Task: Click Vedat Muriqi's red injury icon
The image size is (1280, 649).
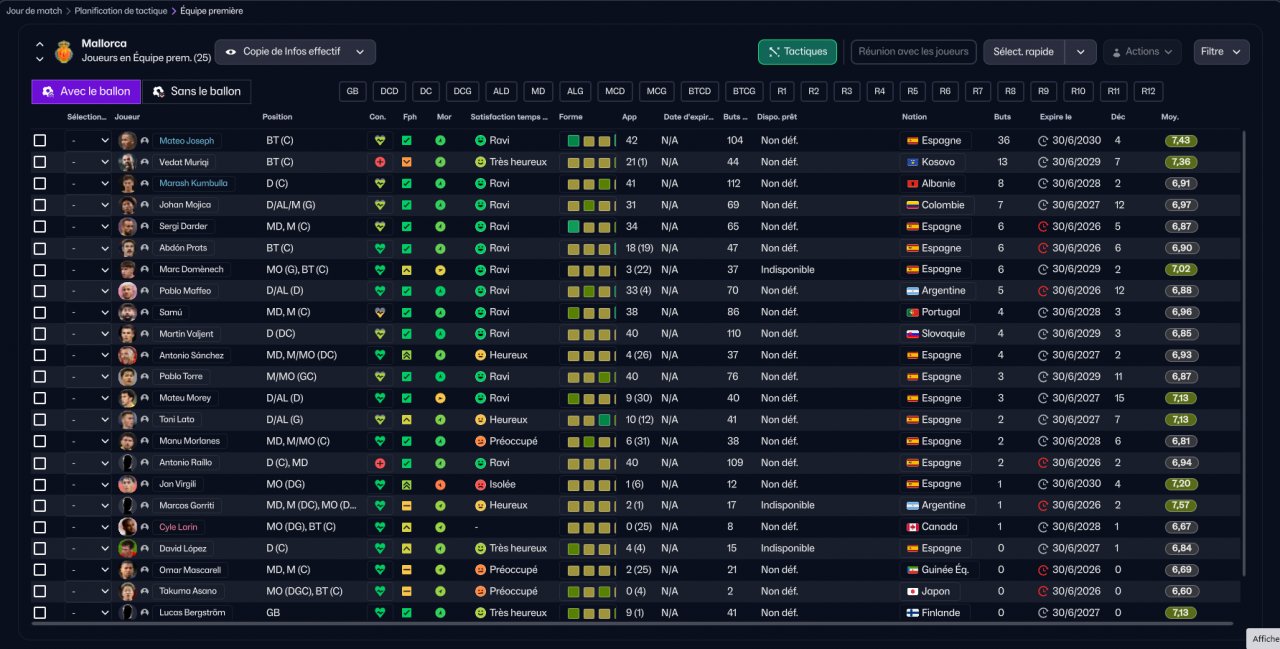Action: click(380, 162)
